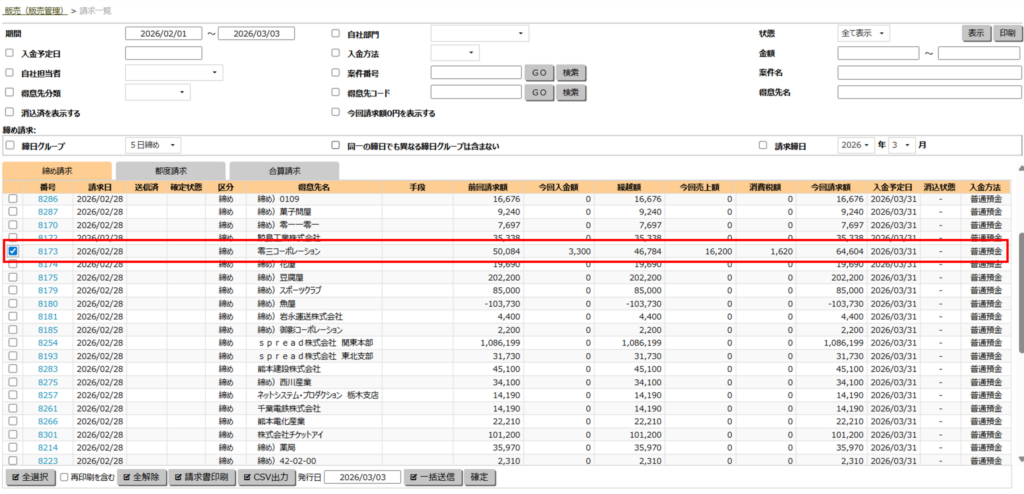Click the 一括送信 bulk send button

[434, 478]
